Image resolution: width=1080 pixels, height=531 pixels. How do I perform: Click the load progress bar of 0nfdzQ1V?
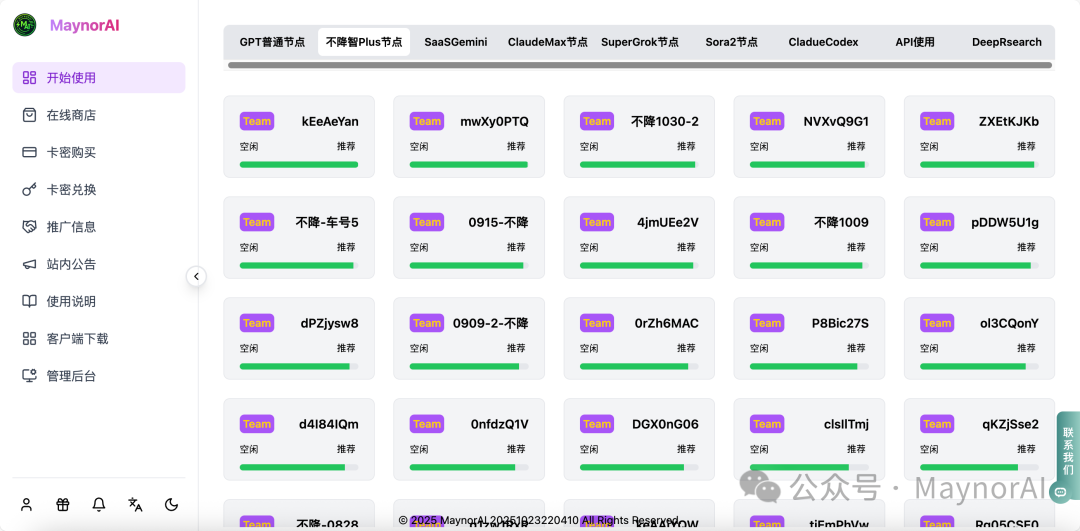469,468
